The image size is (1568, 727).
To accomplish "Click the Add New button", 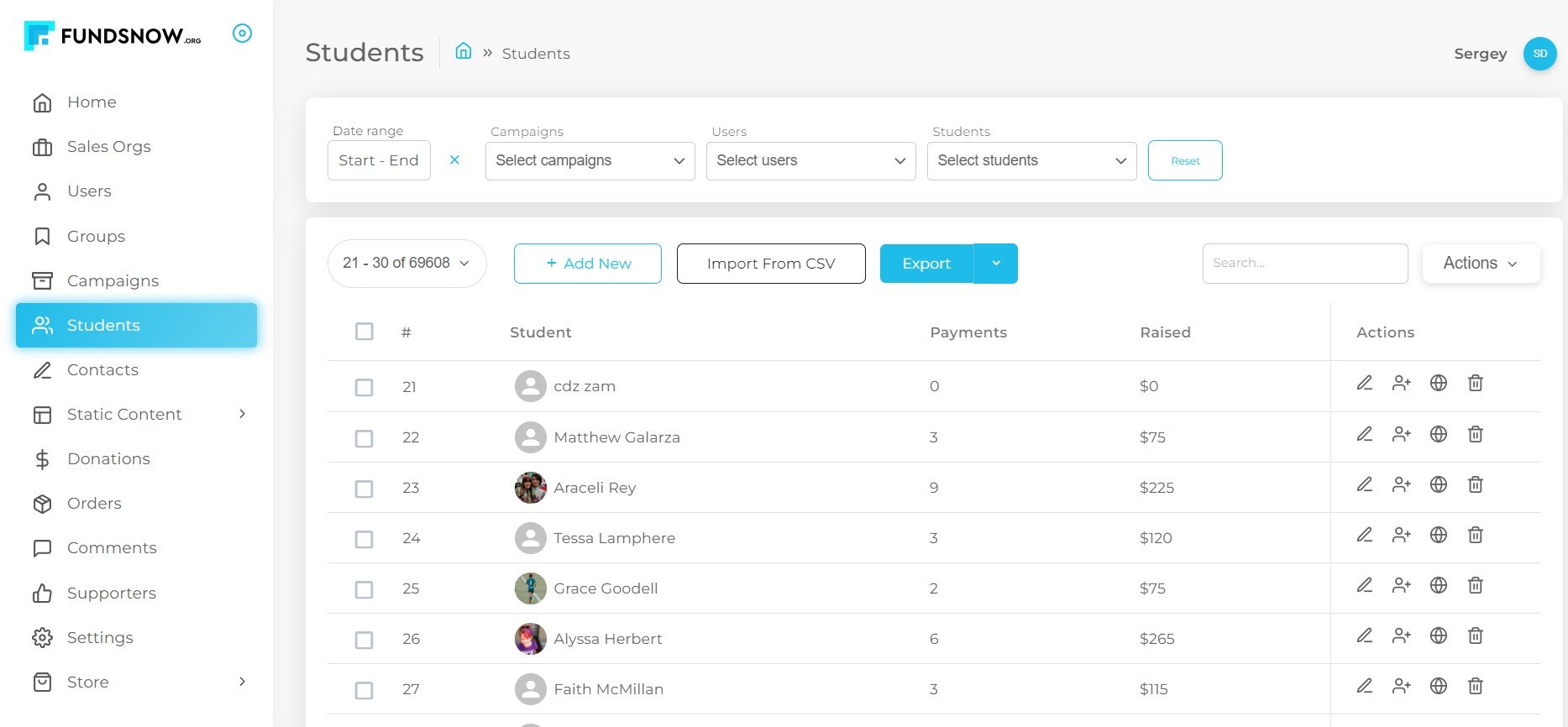I will tap(587, 264).
